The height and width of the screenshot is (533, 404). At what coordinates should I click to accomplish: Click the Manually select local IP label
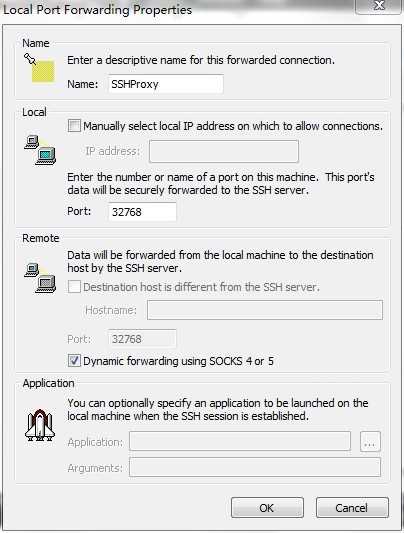pos(233,126)
